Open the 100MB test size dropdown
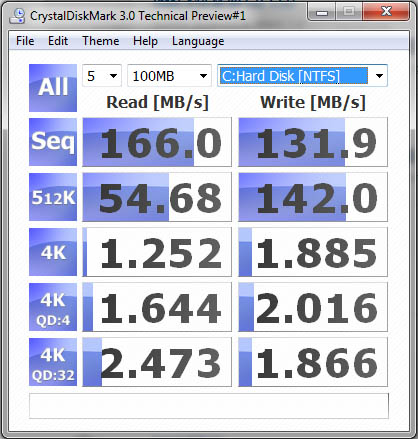Screen dimensions: 418x439 [x=169, y=76]
